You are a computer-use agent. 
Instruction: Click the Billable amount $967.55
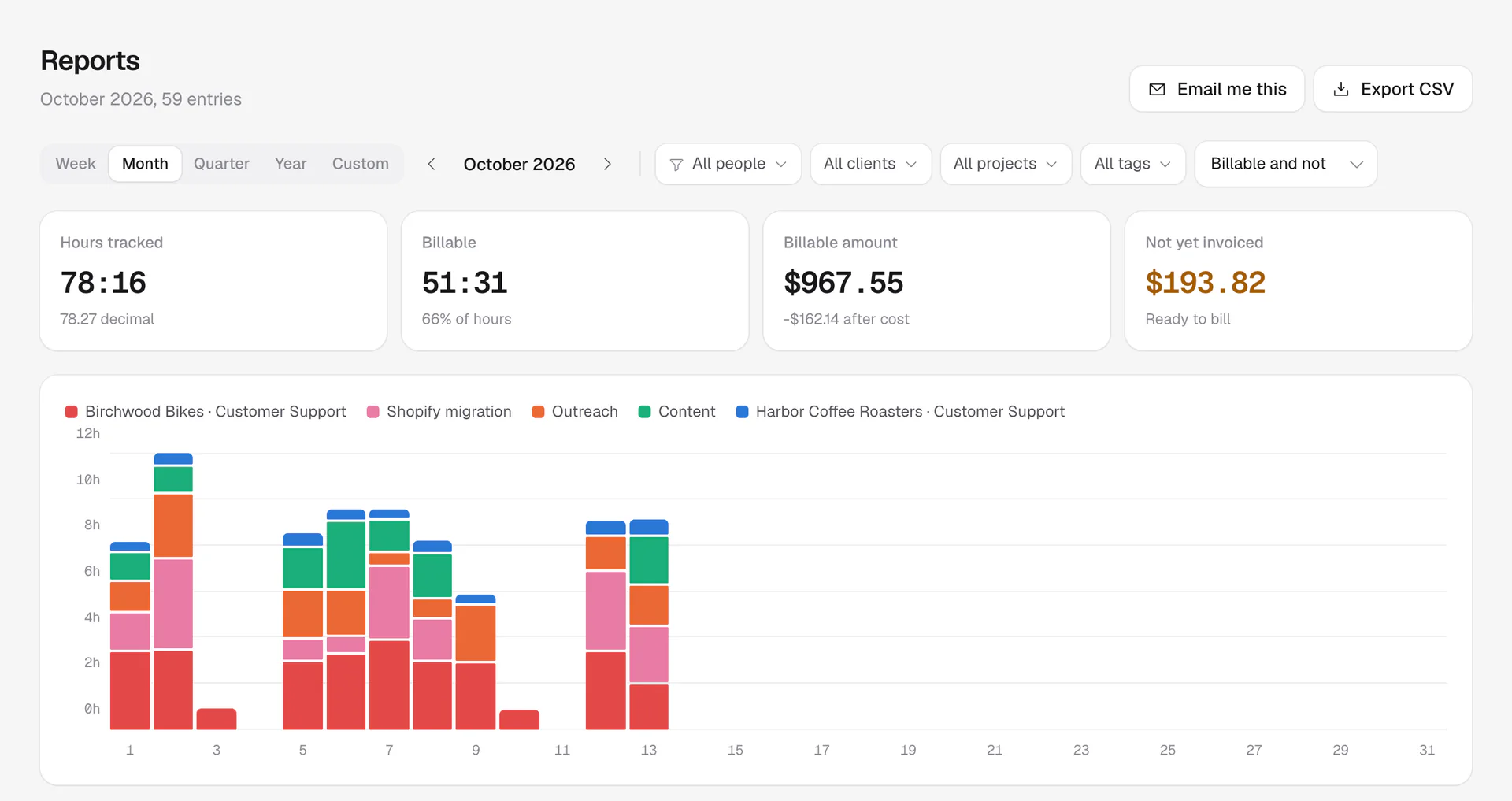pyautogui.click(x=843, y=283)
